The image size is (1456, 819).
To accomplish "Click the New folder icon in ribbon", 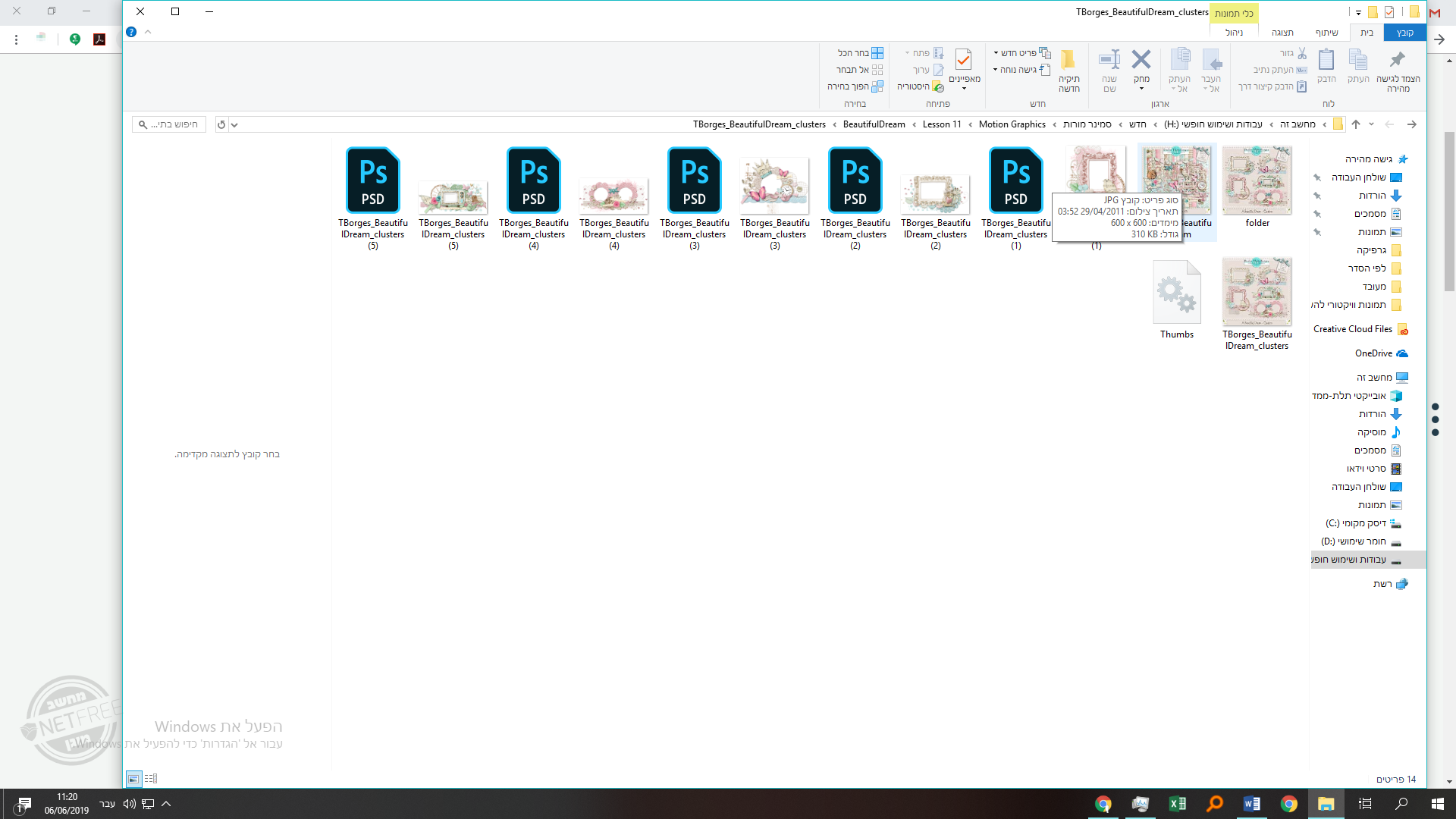I will 1068,61.
